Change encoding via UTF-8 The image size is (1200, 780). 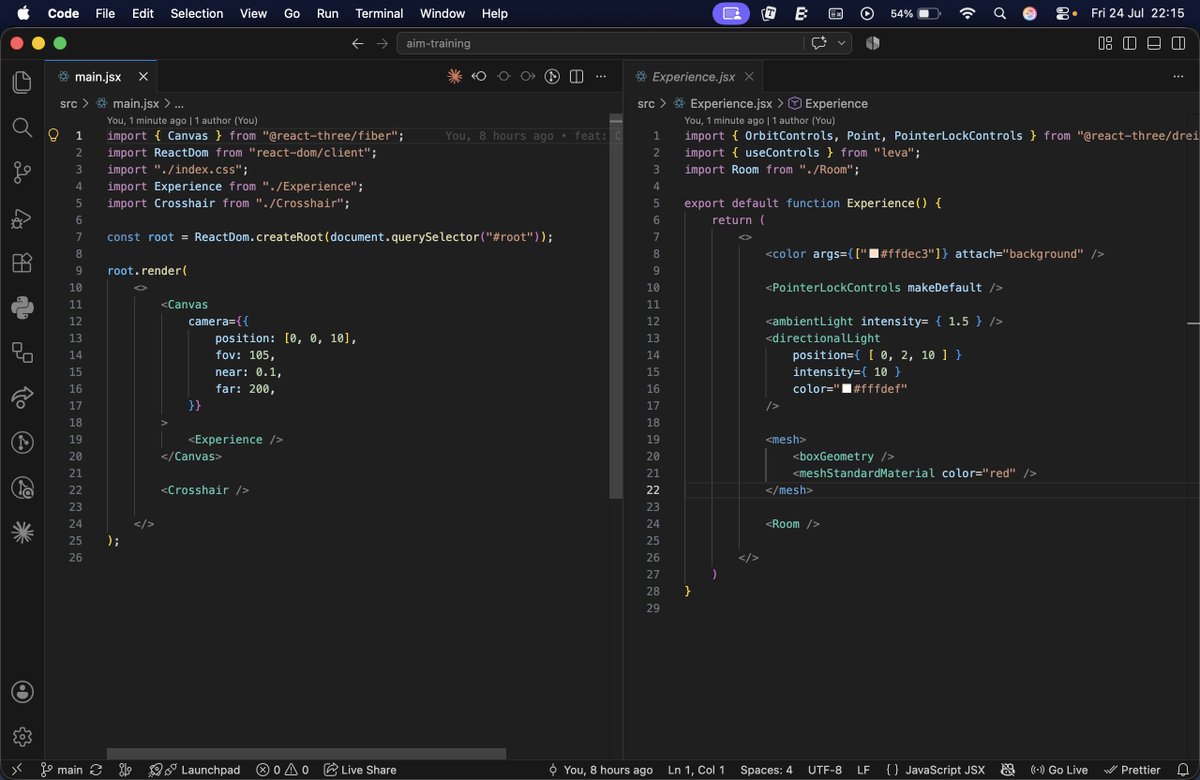[x=826, y=770]
